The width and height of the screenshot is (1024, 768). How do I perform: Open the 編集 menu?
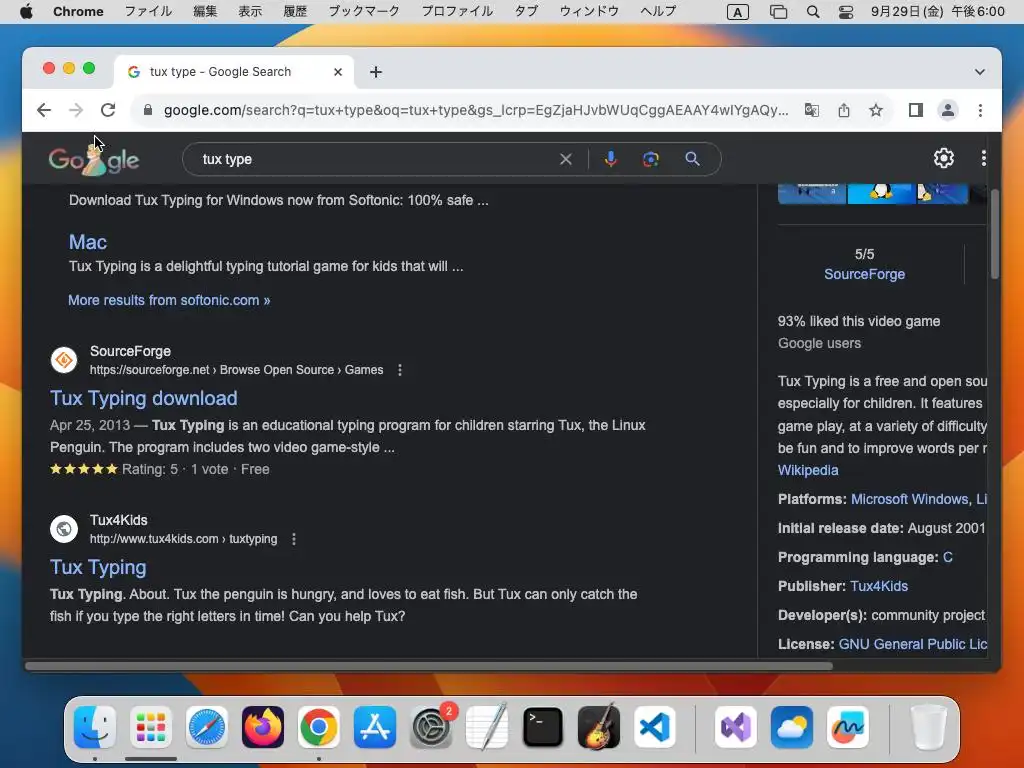point(205,11)
